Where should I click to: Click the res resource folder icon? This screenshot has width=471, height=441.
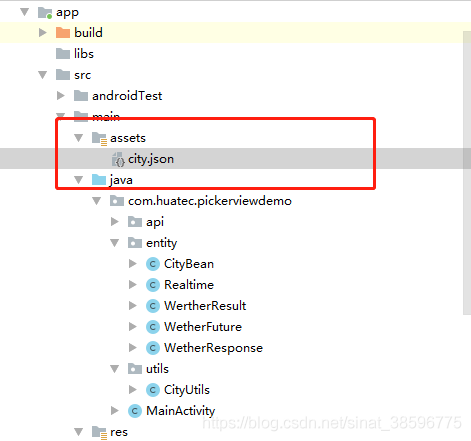[99, 433]
